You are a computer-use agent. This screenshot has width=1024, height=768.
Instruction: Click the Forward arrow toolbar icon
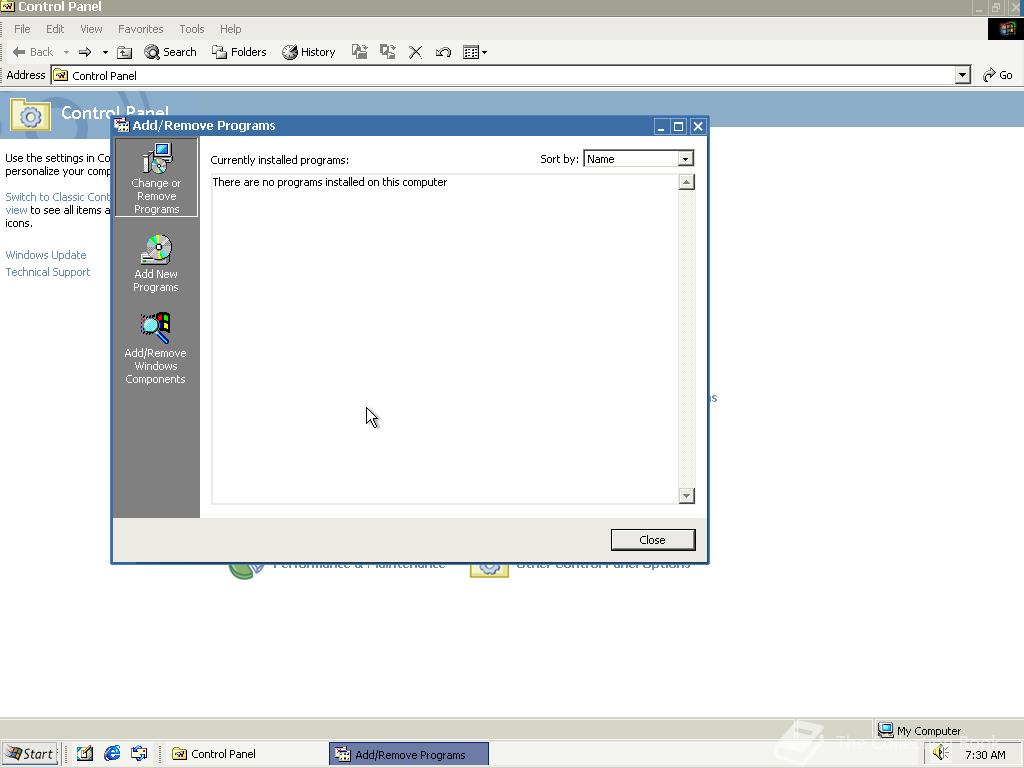pyautogui.click(x=85, y=52)
